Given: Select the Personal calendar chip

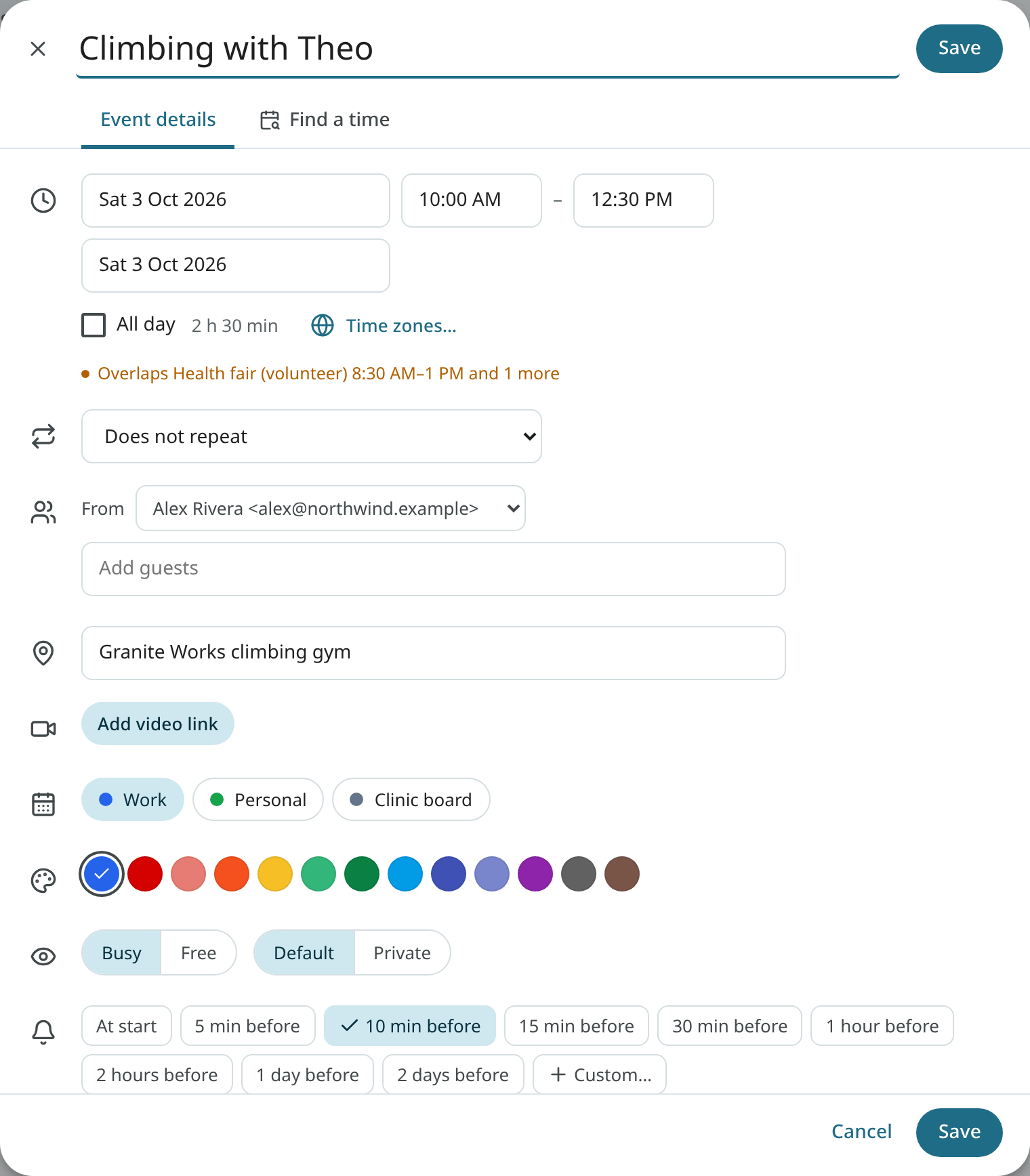Looking at the screenshot, I should click(x=258, y=799).
